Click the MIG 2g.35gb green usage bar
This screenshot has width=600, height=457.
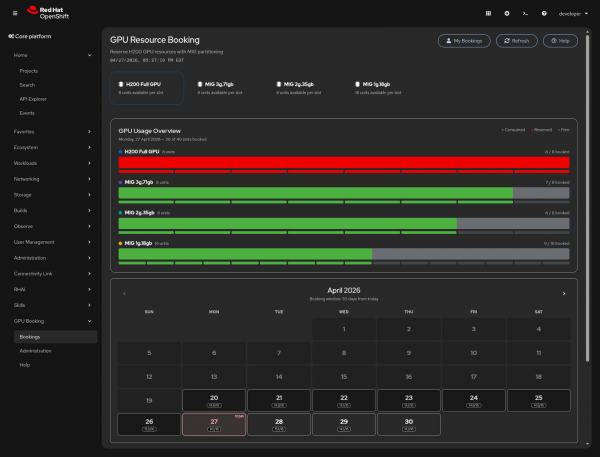(288, 224)
